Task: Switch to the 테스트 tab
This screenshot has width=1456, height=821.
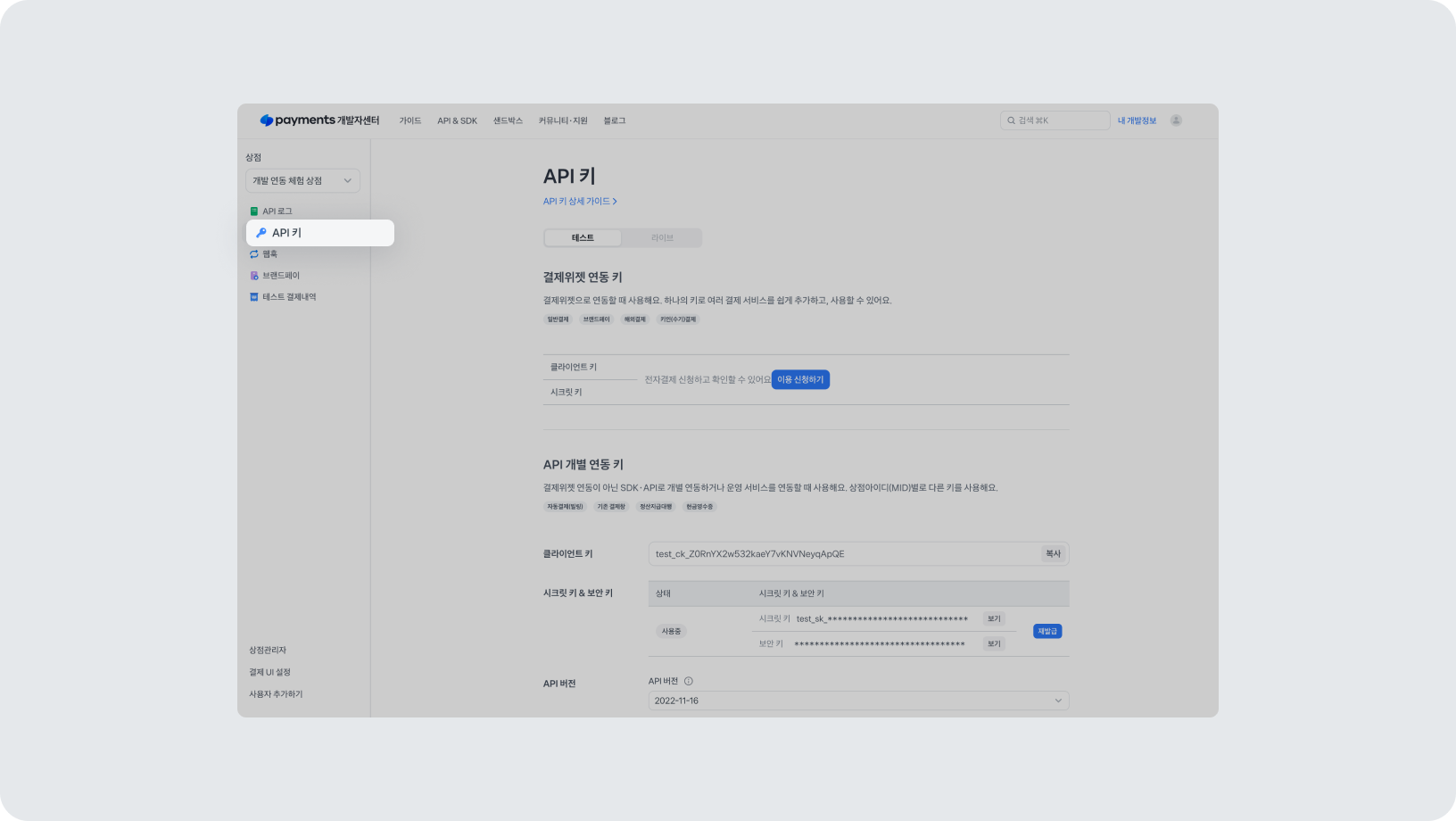Action: coord(583,237)
